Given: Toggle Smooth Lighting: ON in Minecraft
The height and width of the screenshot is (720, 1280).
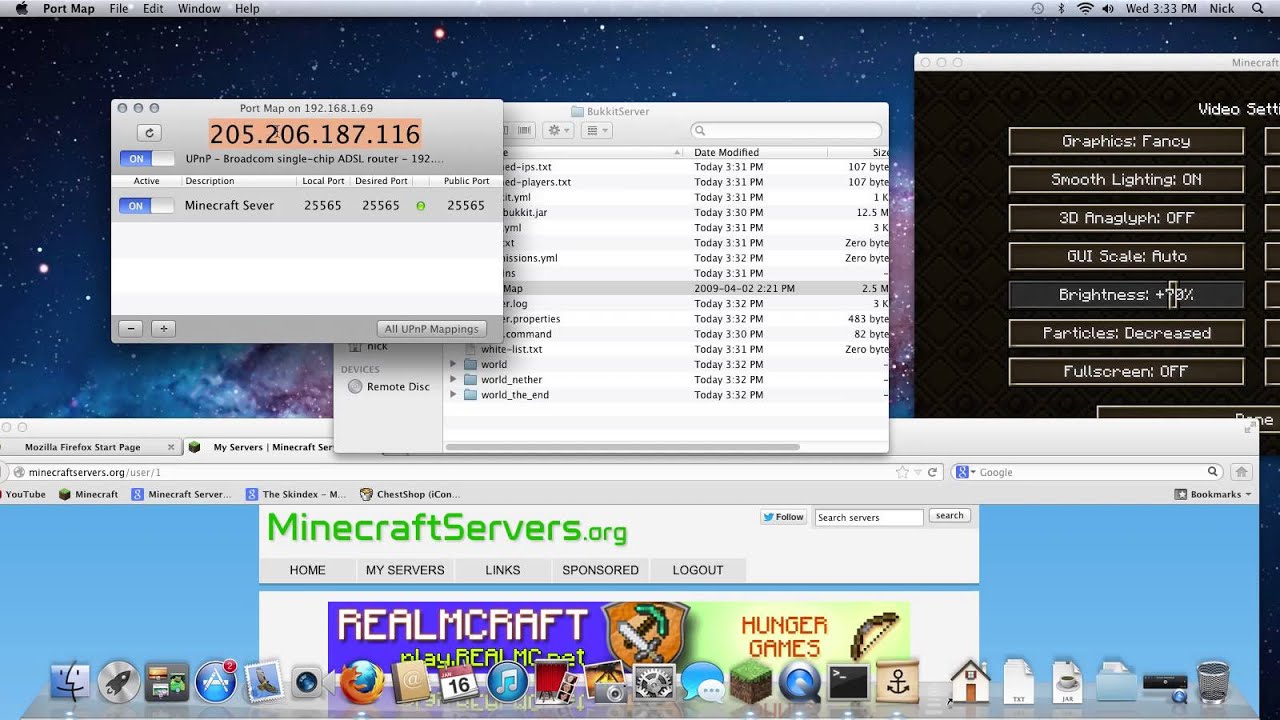Looking at the screenshot, I should coord(1126,180).
